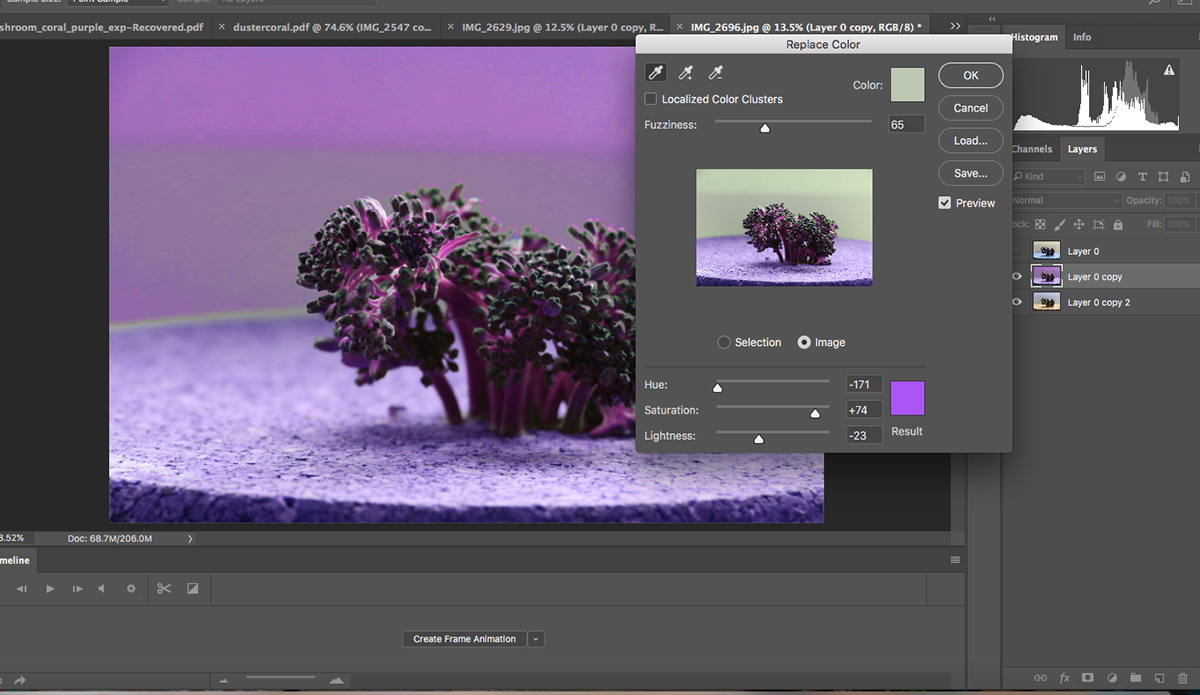Choose the Selection radio button
The height and width of the screenshot is (695, 1200).
[724, 342]
